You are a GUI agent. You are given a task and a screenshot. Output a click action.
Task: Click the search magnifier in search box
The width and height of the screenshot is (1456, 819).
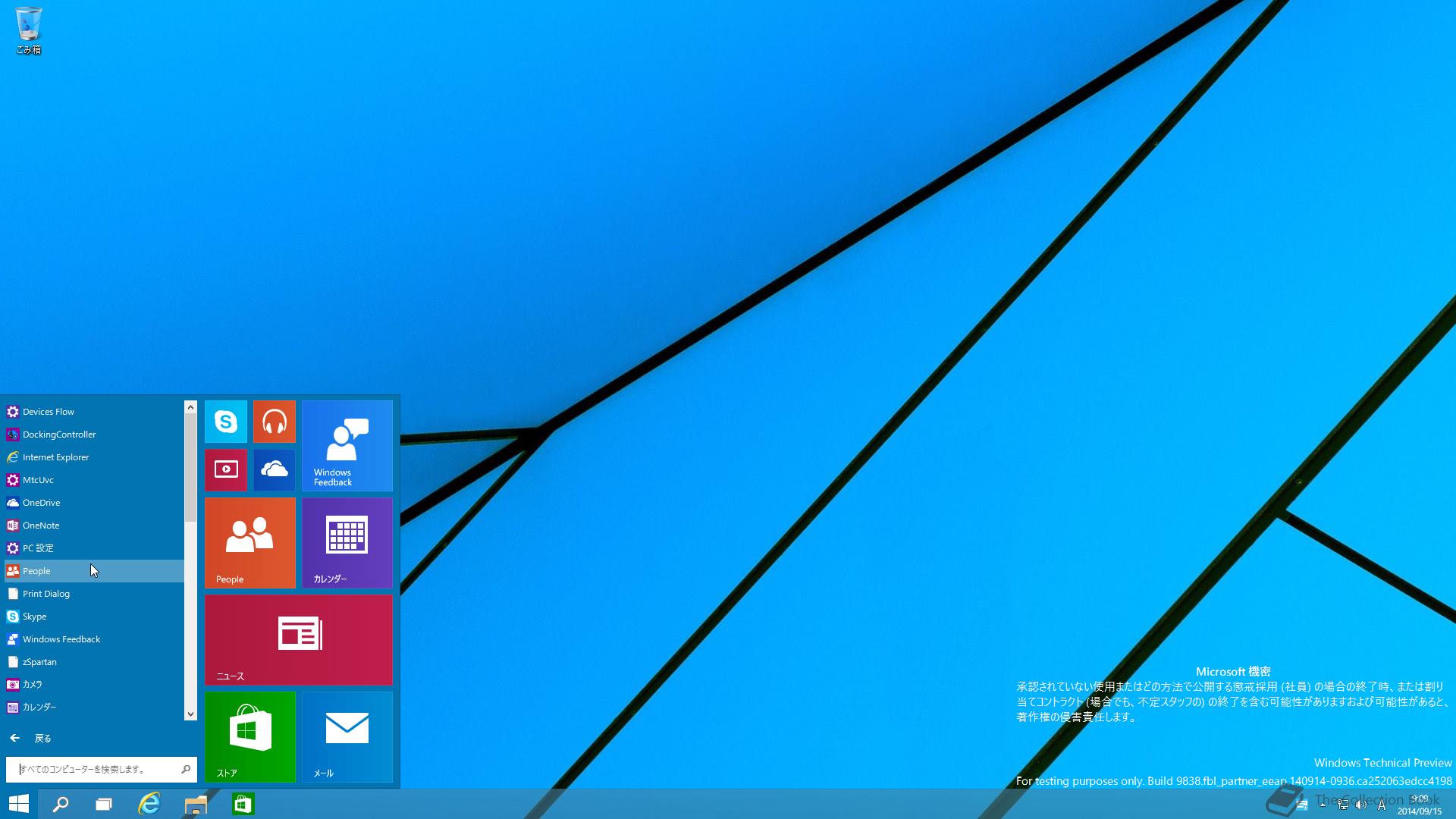[186, 769]
